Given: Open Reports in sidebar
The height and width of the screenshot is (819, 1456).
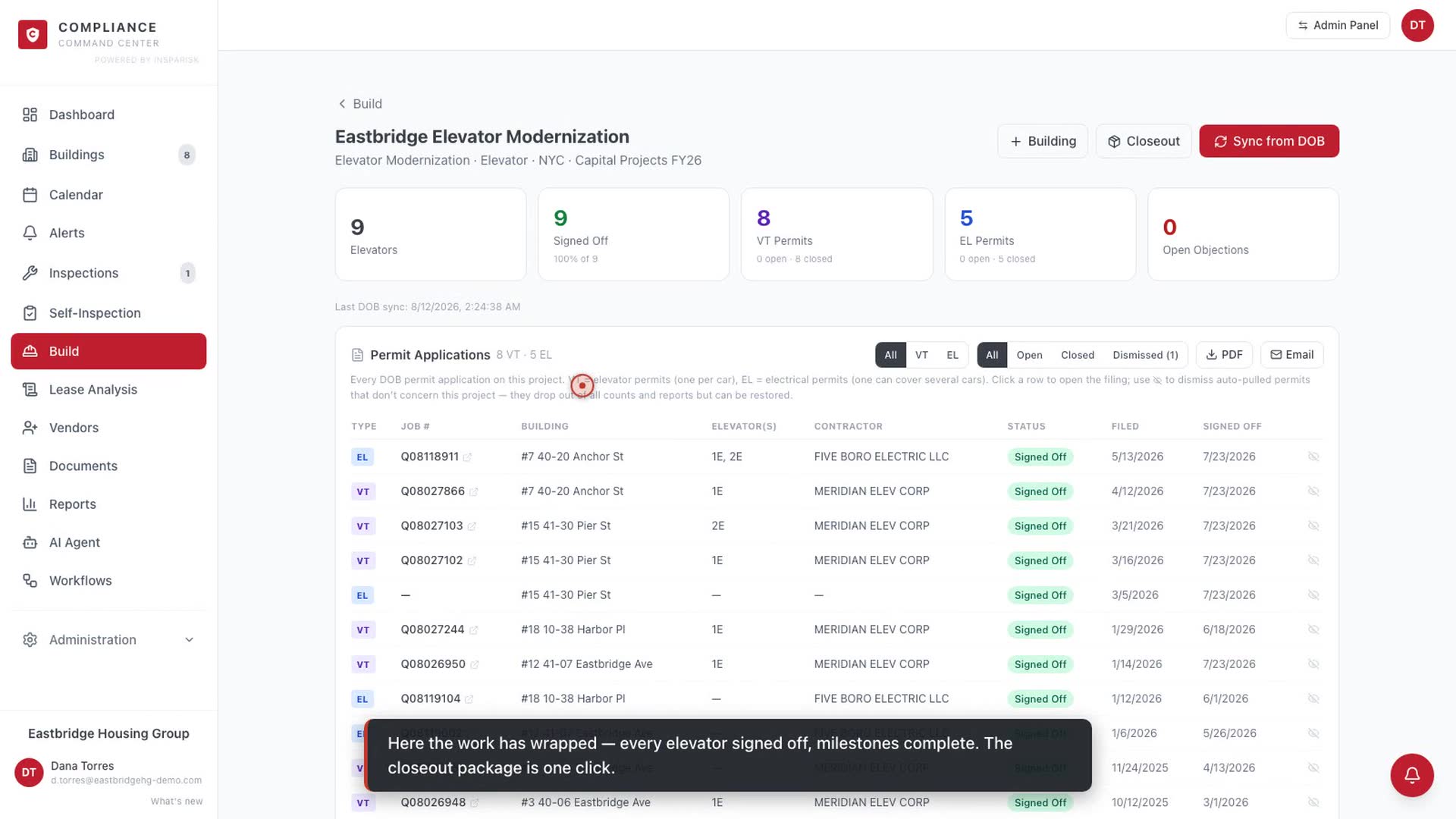Looking at the screenshot, I should click(108, 504).
